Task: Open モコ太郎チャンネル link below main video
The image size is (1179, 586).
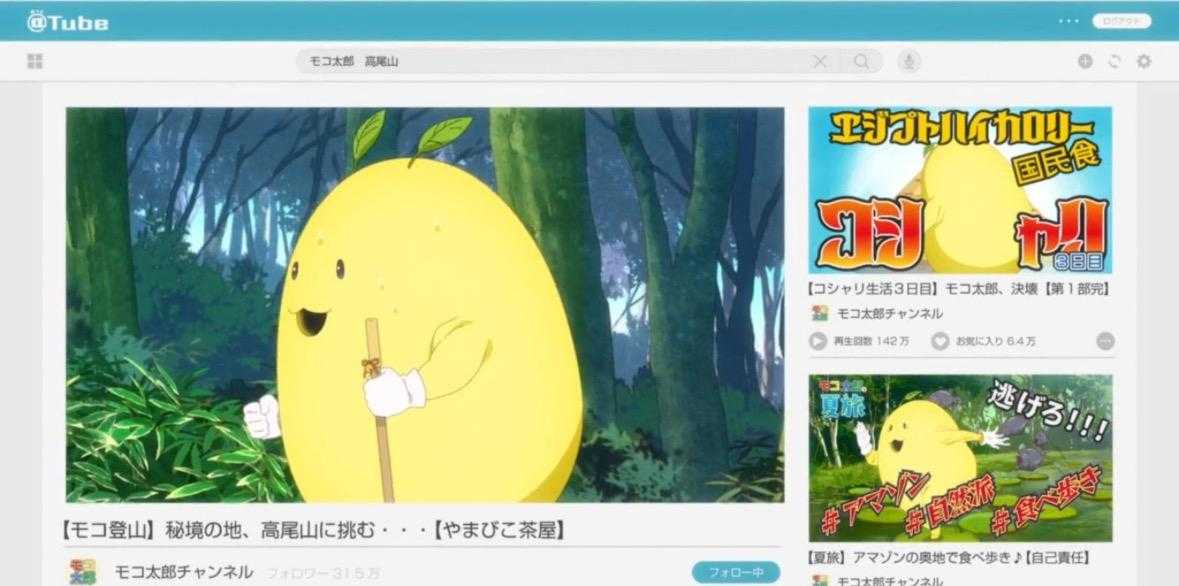Action: [x=183, y=573]
